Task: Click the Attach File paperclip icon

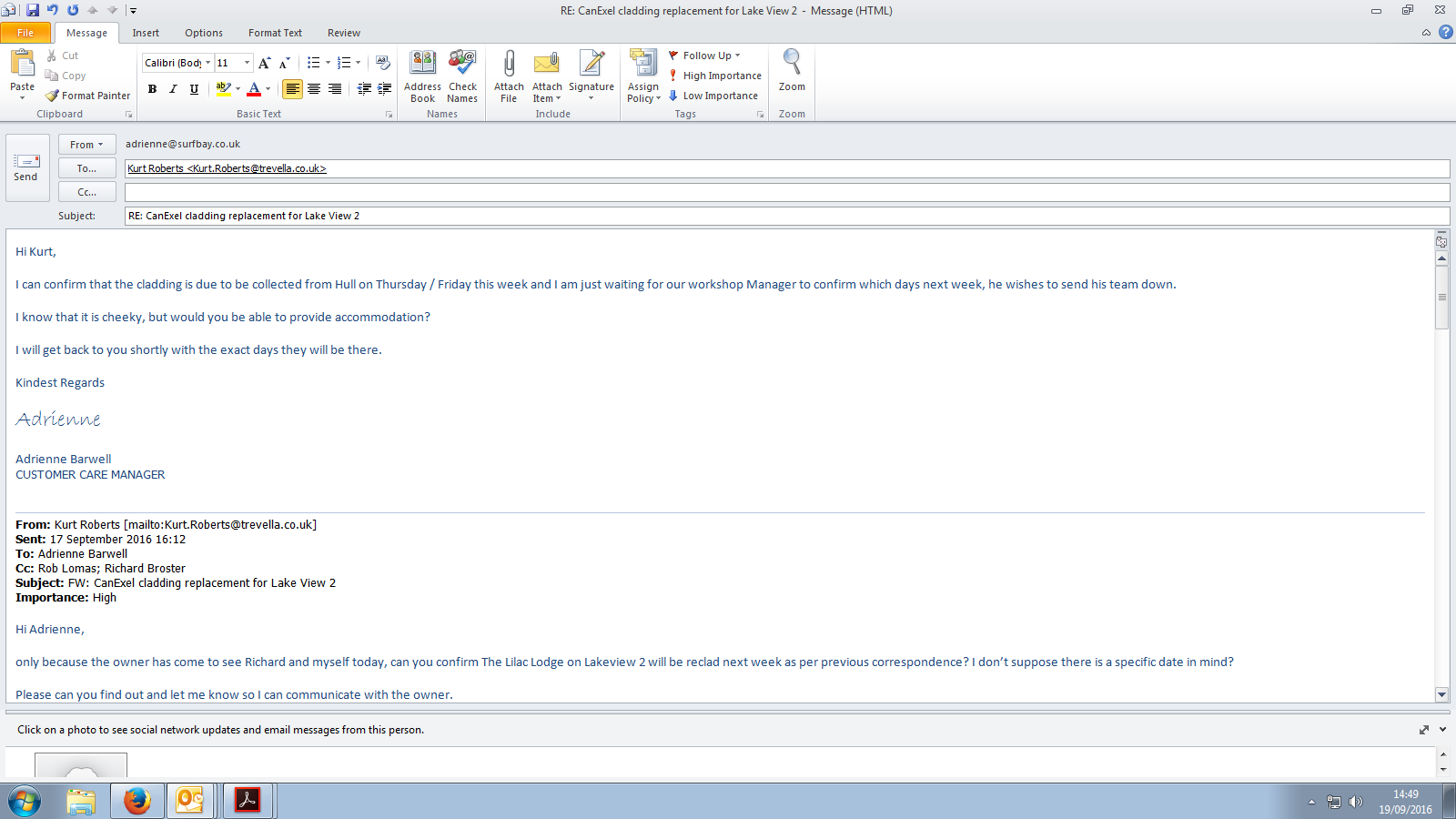Action: [509, 64]
